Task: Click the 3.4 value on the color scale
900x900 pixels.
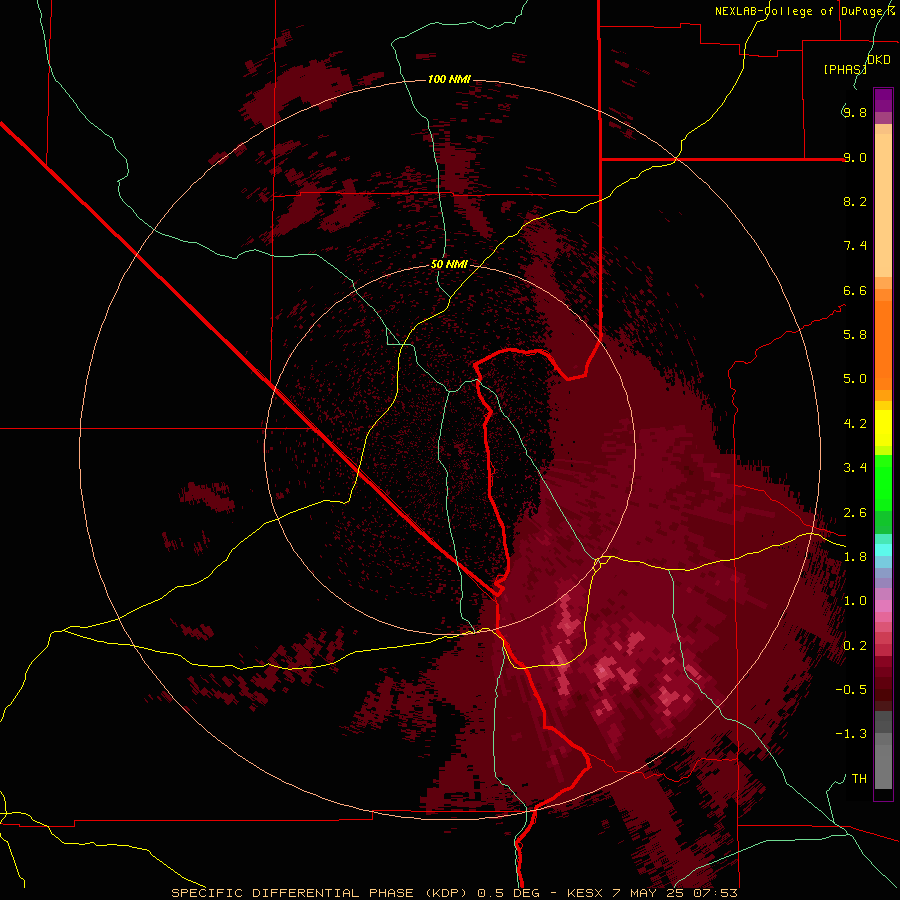Action: click(855, 468)
